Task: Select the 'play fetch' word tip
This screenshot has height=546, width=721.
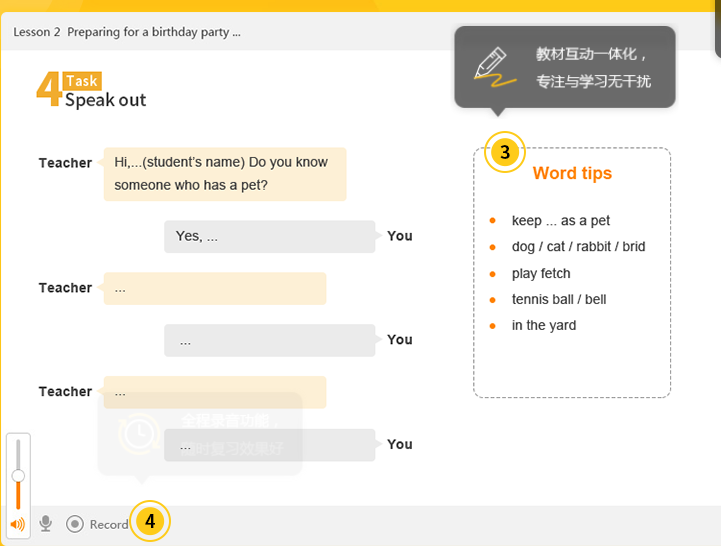Action: 541,273
